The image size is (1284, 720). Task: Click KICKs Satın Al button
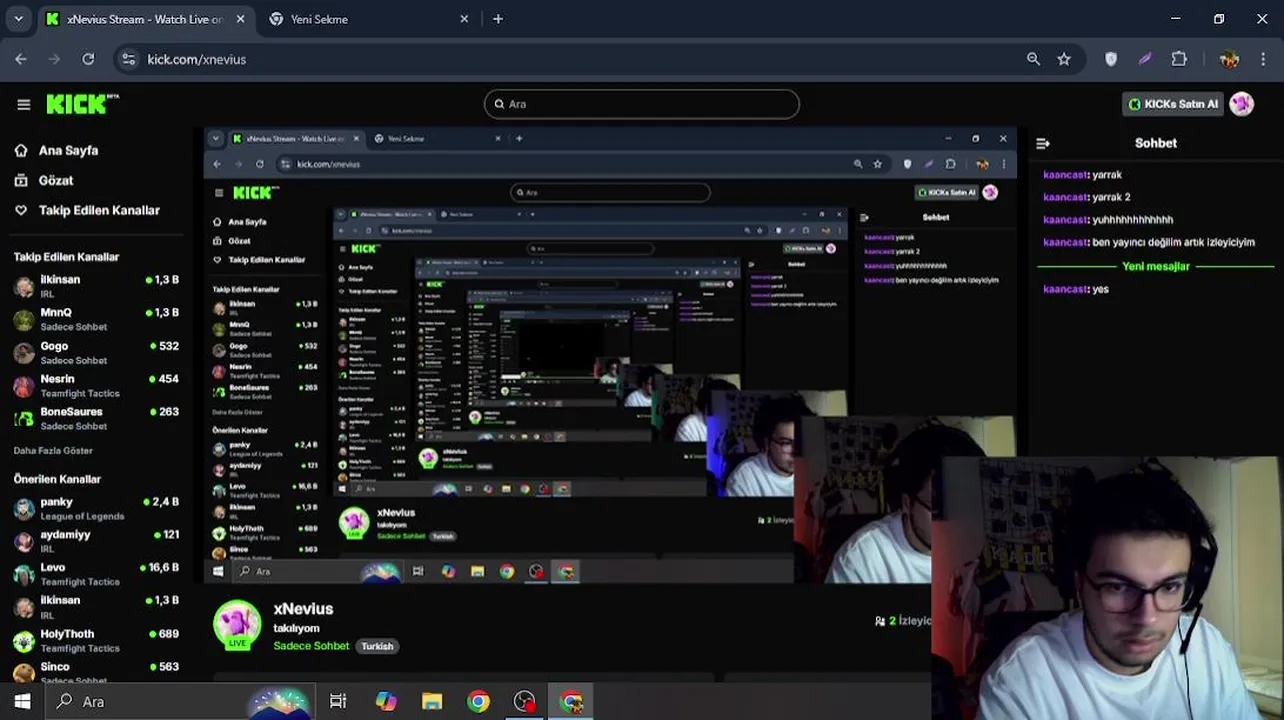(x=1172, y=104)
